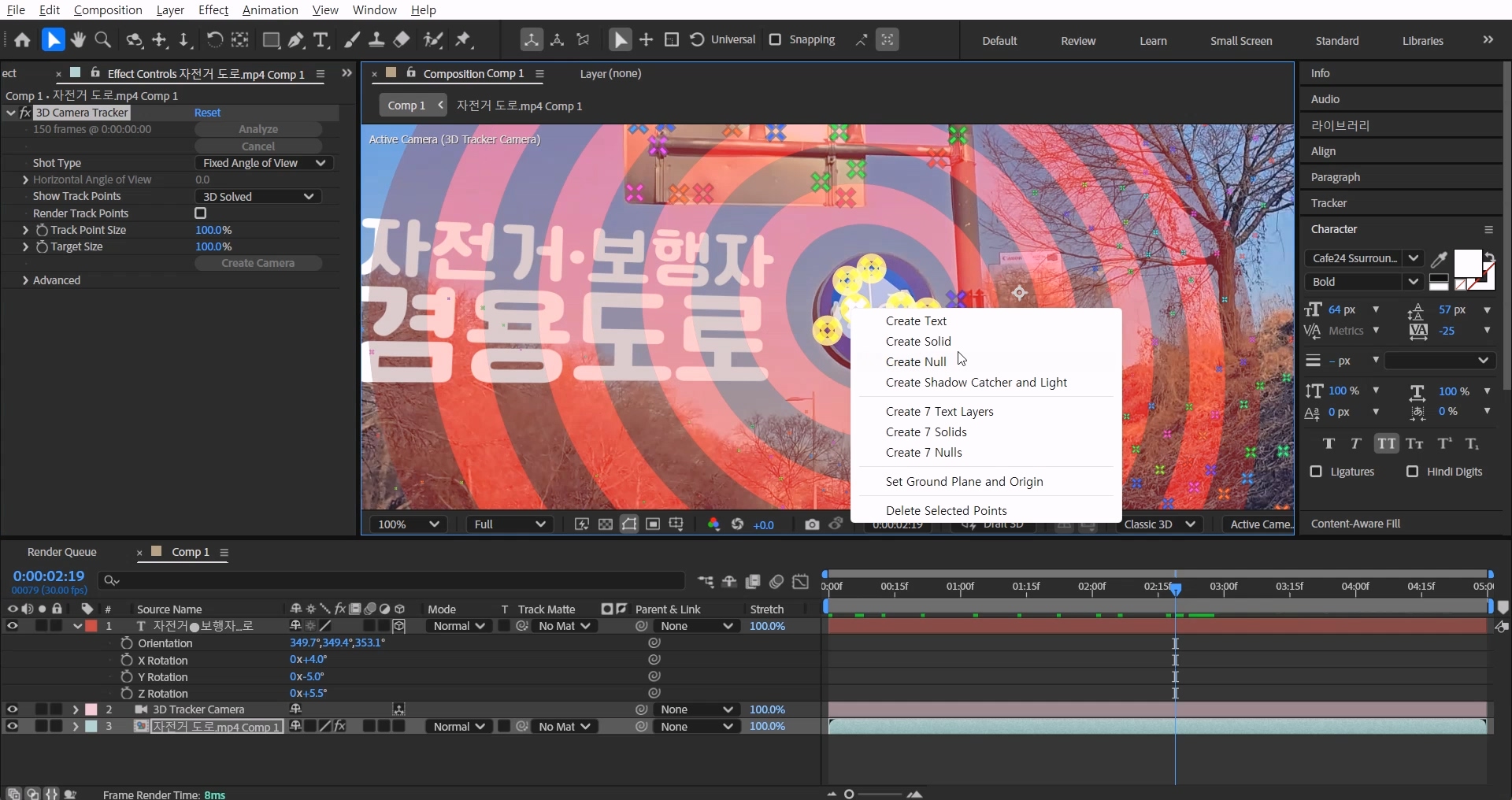This screenshot has height=800, width=1512.
Task: Take a snapshot with camera icon
Action: [812, 524]
